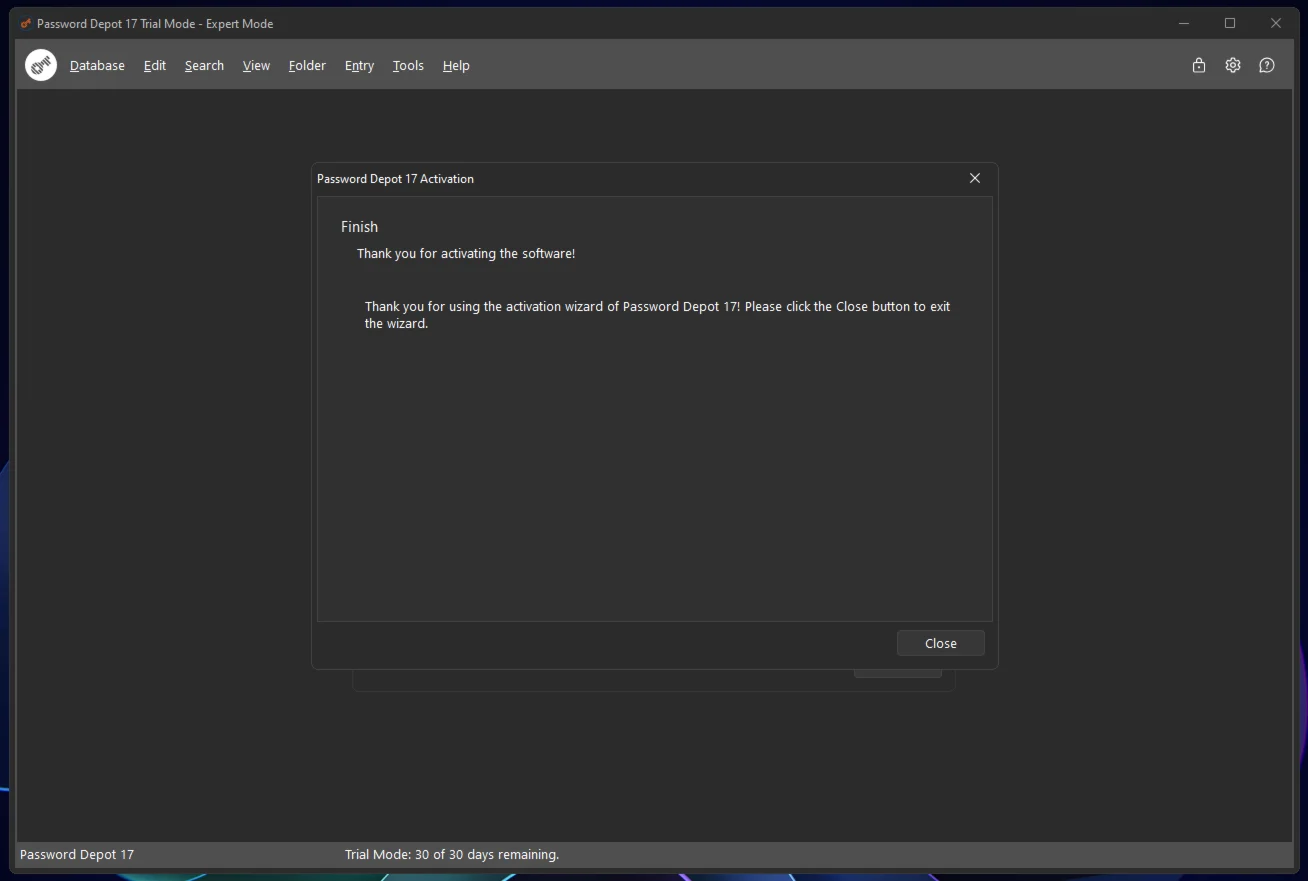Minimize the Password Depot window
This screenshot has width=1308, height=881.
(1184, 23)
